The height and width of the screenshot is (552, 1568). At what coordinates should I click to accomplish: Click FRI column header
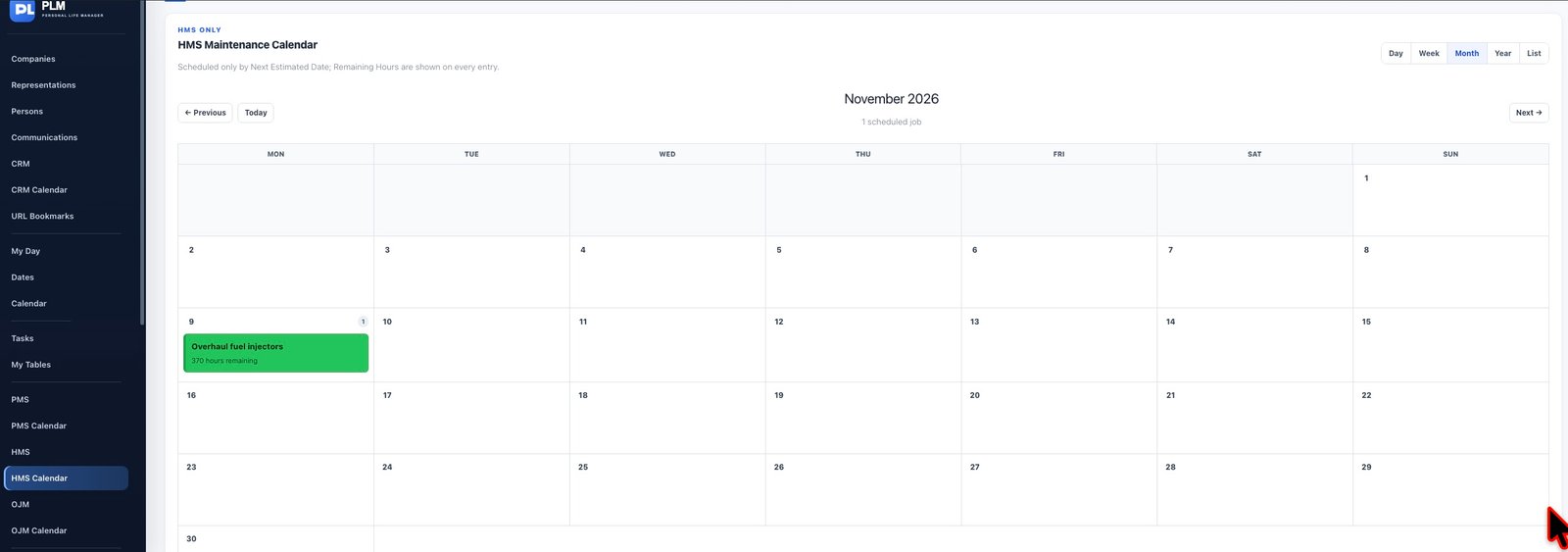point(1058,154)
